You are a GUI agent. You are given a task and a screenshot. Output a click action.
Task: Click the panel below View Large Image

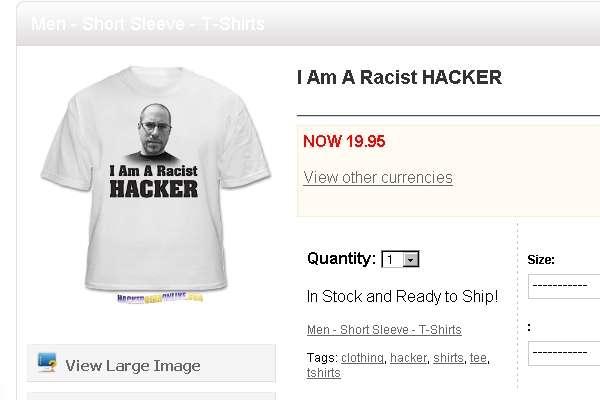[152, 396]
